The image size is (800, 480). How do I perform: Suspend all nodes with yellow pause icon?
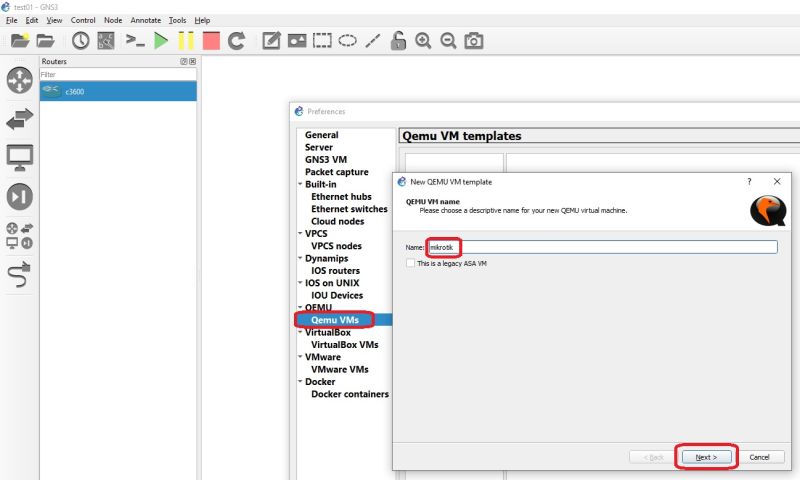click(186, 41)
